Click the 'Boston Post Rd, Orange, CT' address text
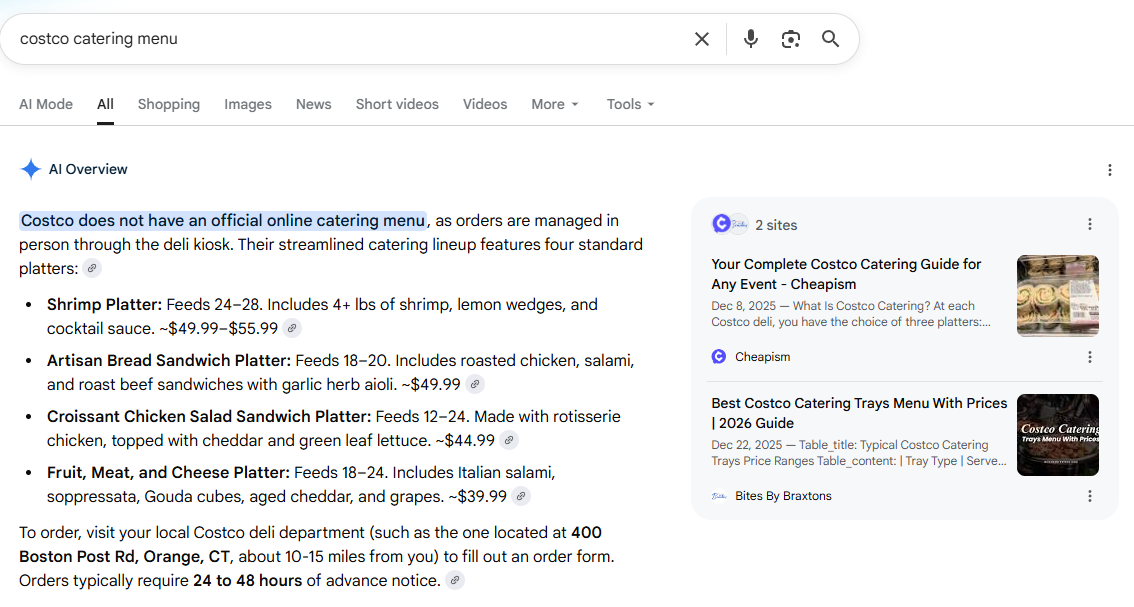This screenshot has height=607, width=1134. 124,557
